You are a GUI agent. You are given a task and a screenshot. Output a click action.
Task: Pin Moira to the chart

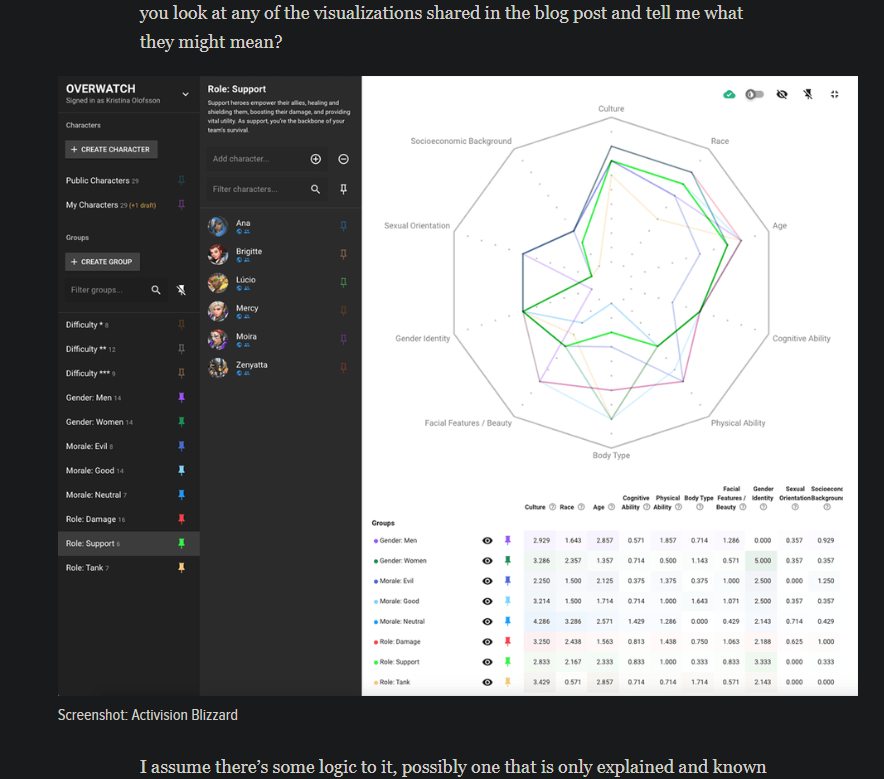click(343, 339)
